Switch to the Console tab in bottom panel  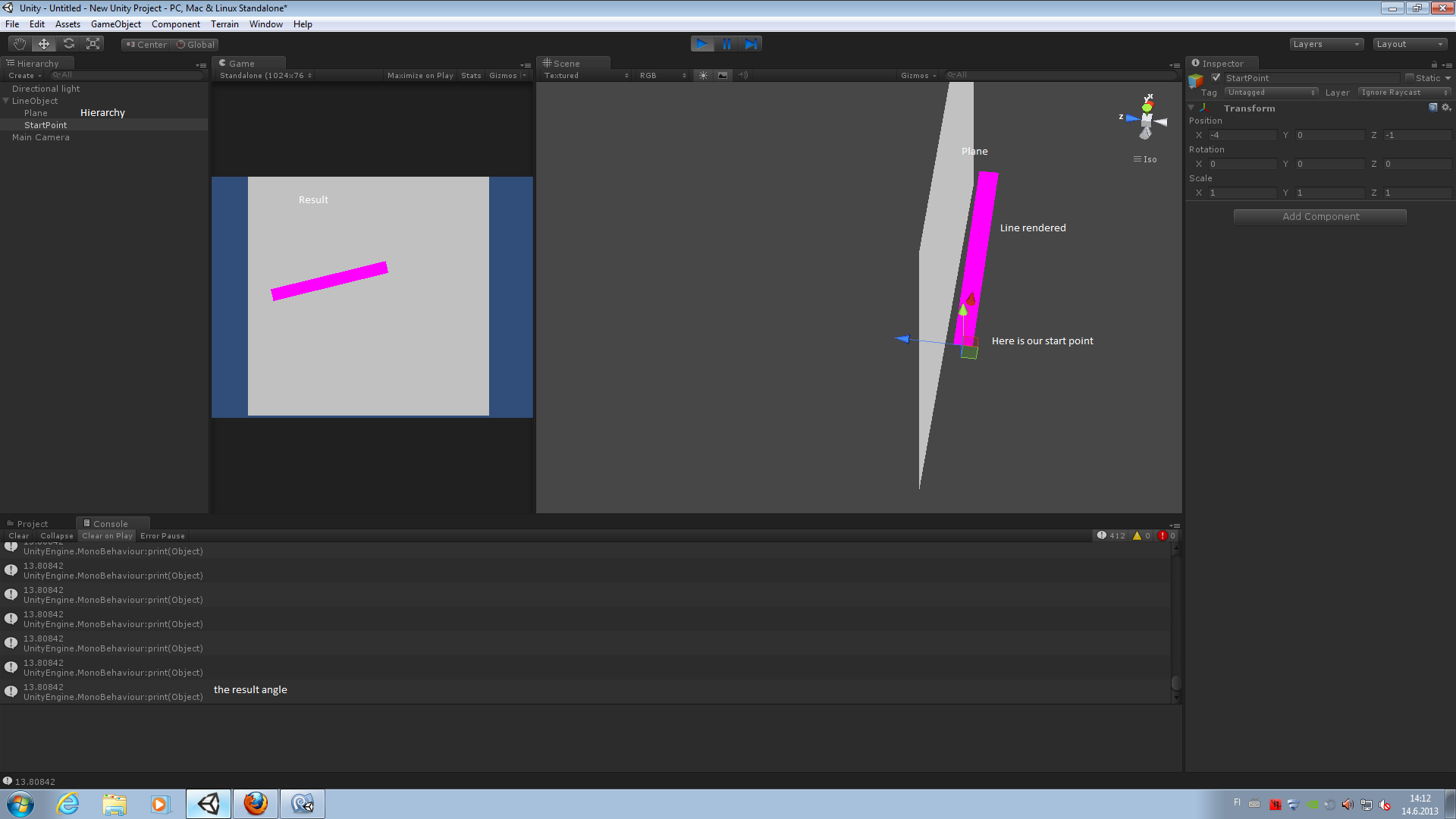click(110, 523)
